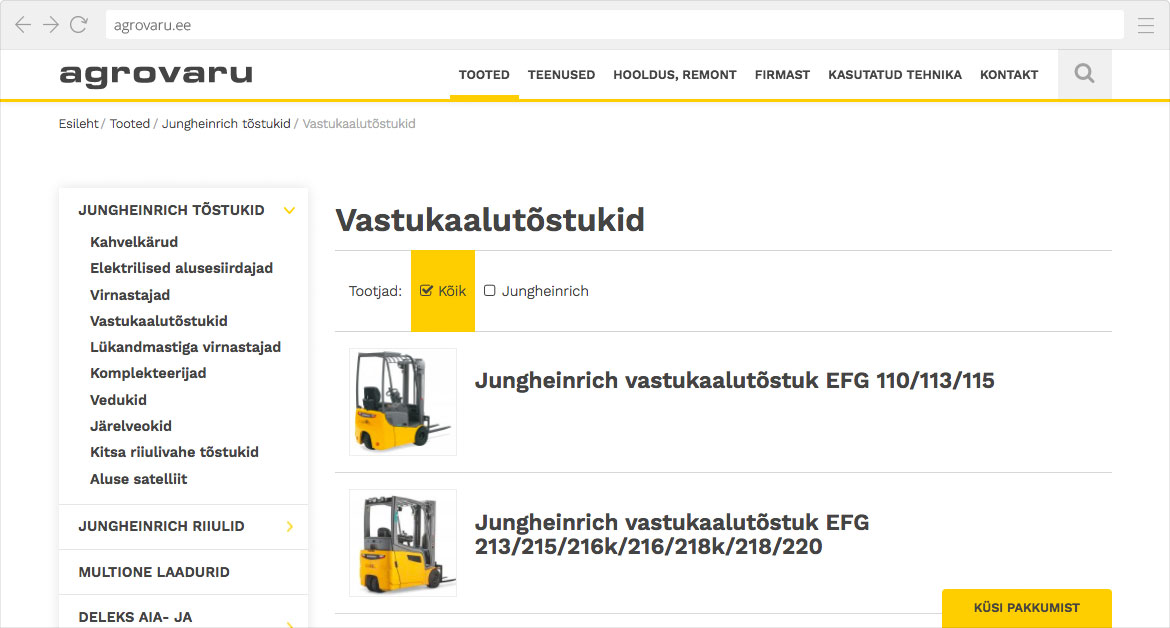Click the Küsi Pakkumist button
1170x628 pixels.
click(1027, 608)
